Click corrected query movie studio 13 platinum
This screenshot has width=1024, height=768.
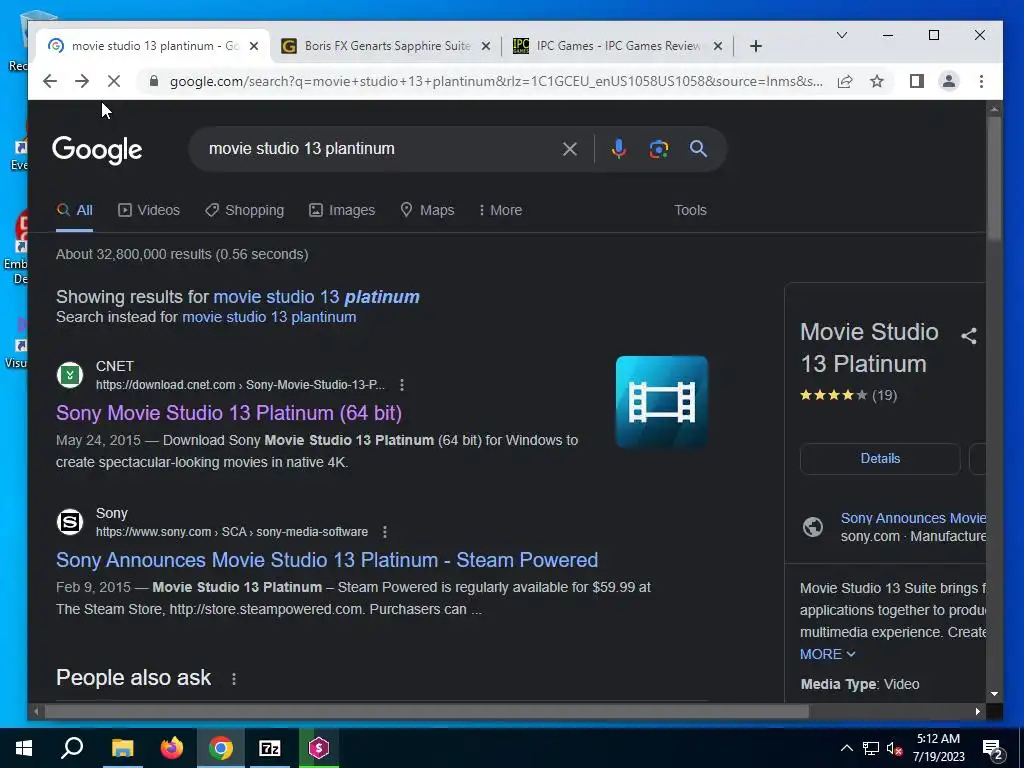pos(317,296)
